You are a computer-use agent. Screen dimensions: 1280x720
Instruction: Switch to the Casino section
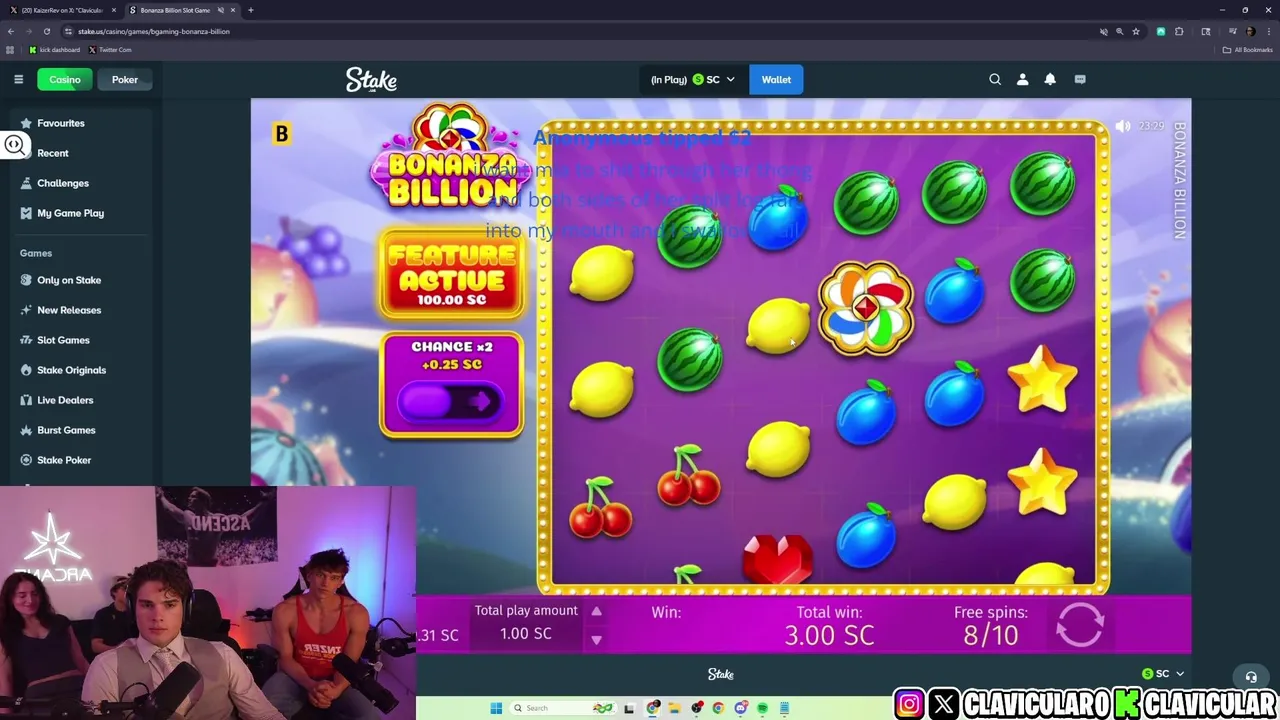click(x=65, y=79)
